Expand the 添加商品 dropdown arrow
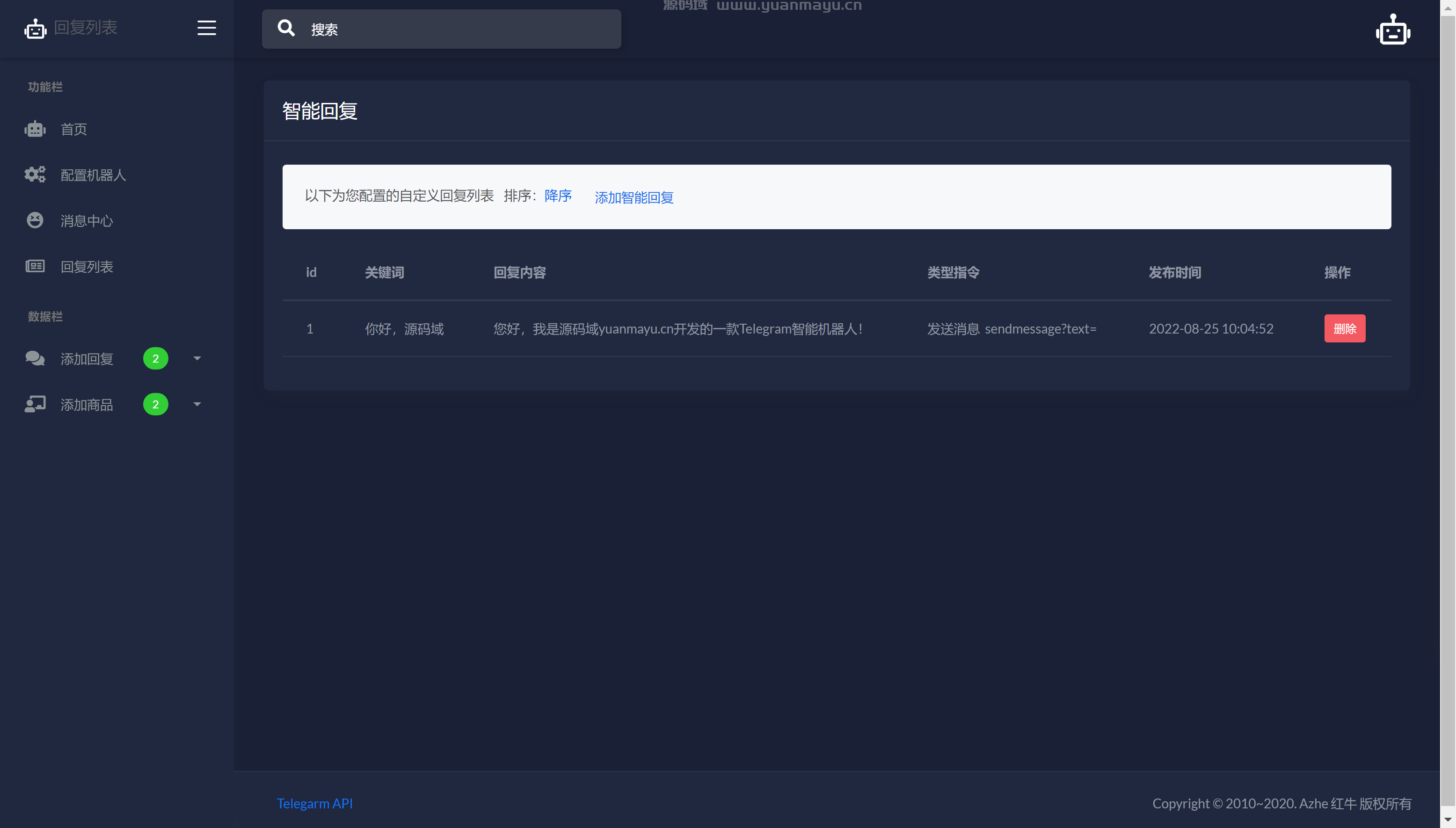This screenshot has width=1456, height=828. coord(197,404)
